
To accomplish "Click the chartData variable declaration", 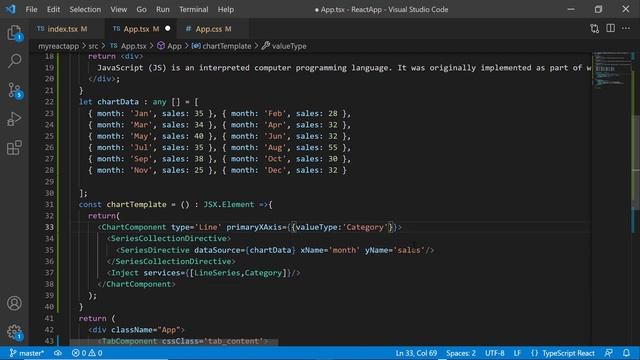I will tap(118, 102).
